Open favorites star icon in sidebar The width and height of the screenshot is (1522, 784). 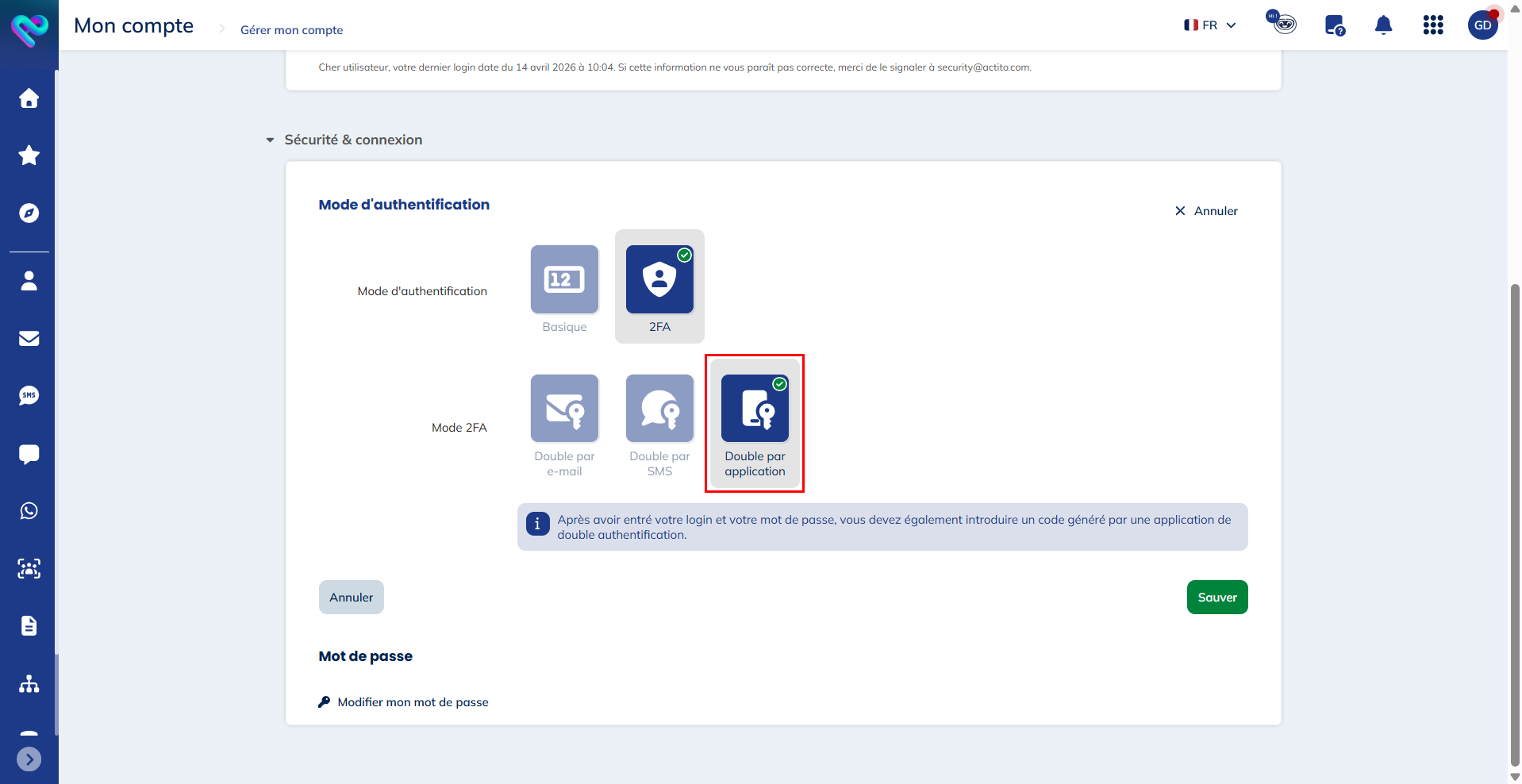(x=29, y=156)
